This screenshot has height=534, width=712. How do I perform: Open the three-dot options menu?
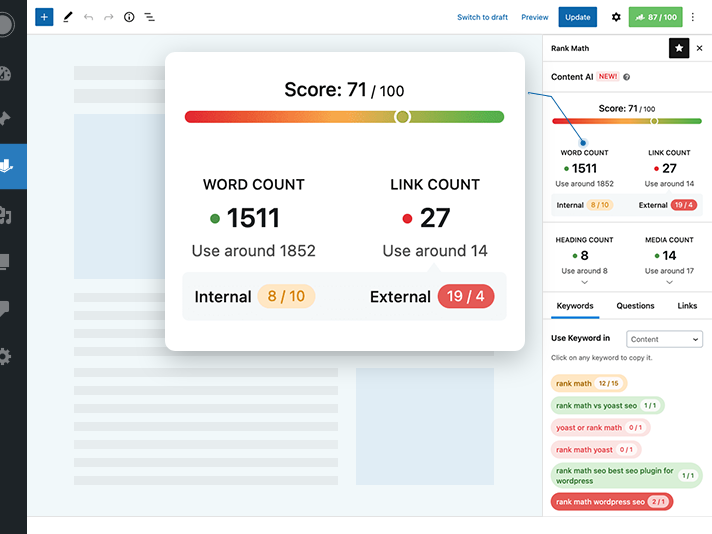click(692, 17)
